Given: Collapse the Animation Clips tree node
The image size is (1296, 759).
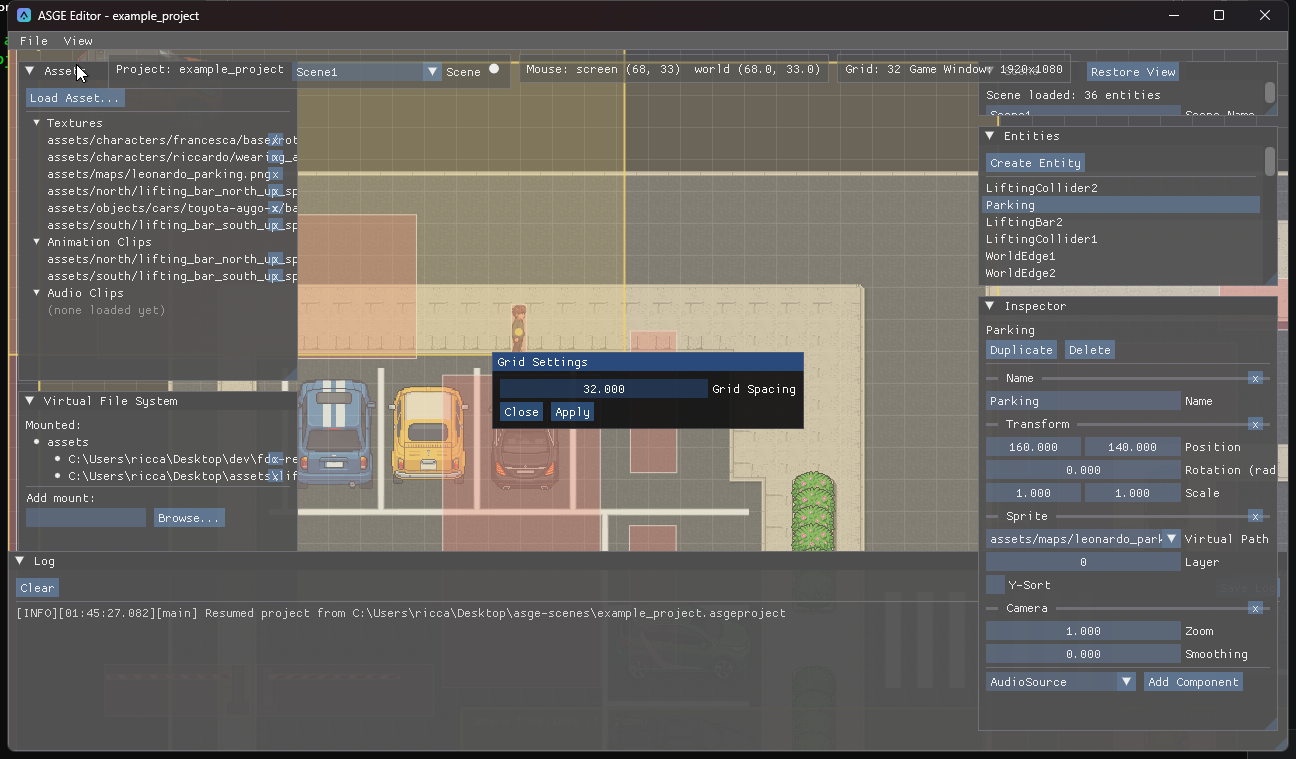Looking at the screenshot, I should [x=36, y=242].
